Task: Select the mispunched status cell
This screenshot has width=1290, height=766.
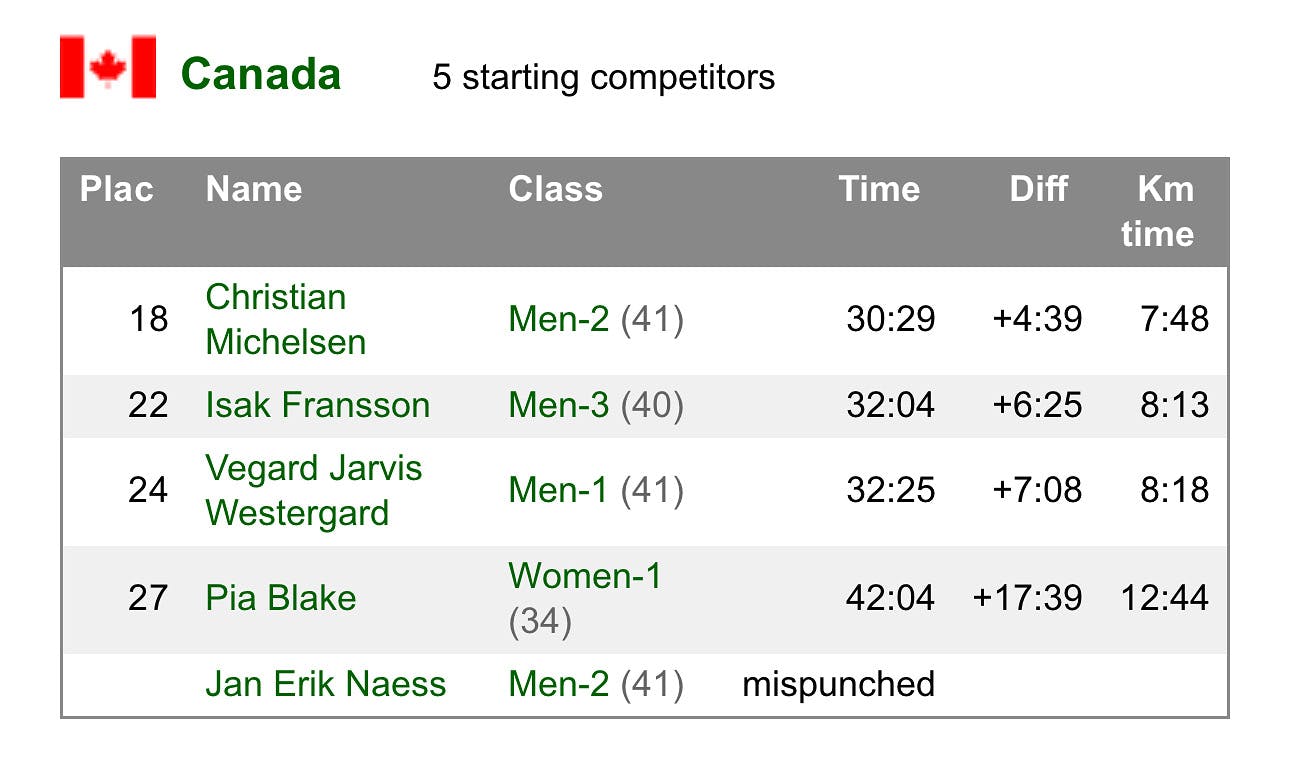Action: pos(839,684)
